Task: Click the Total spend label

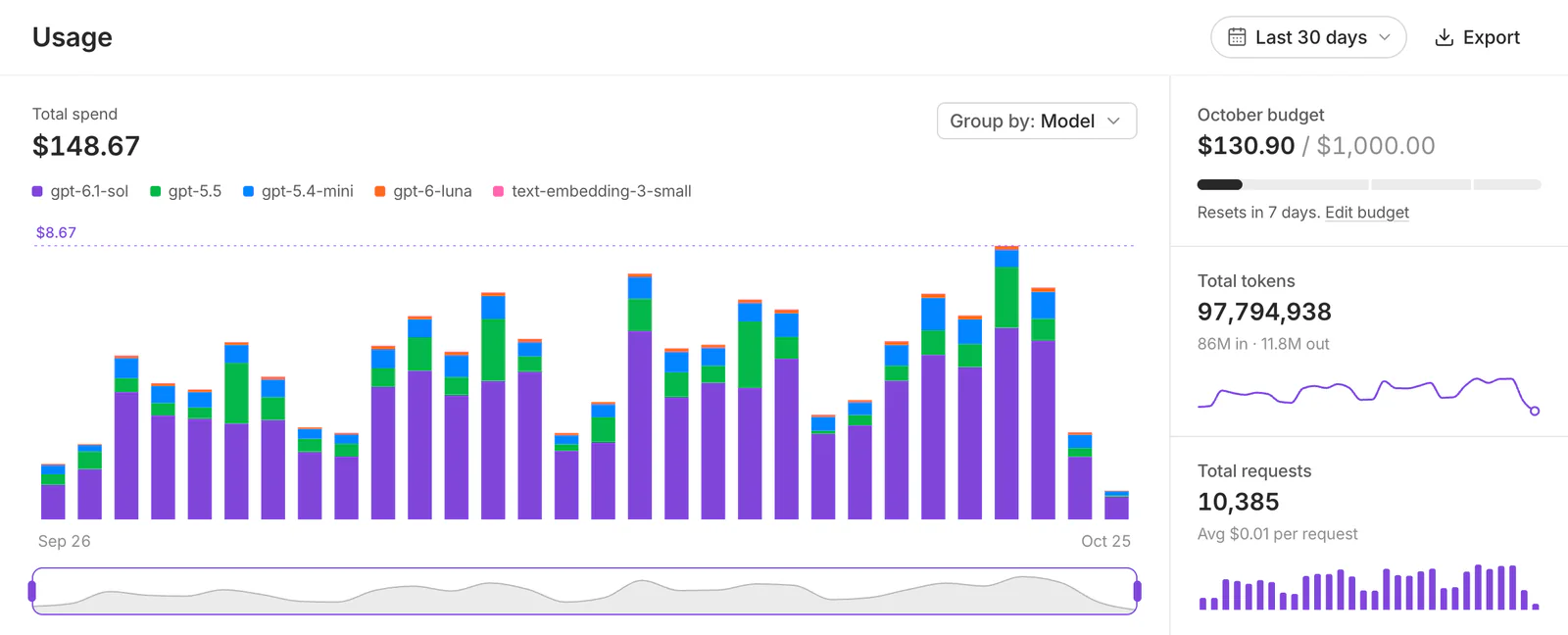Action: click(x=74, y=114)
